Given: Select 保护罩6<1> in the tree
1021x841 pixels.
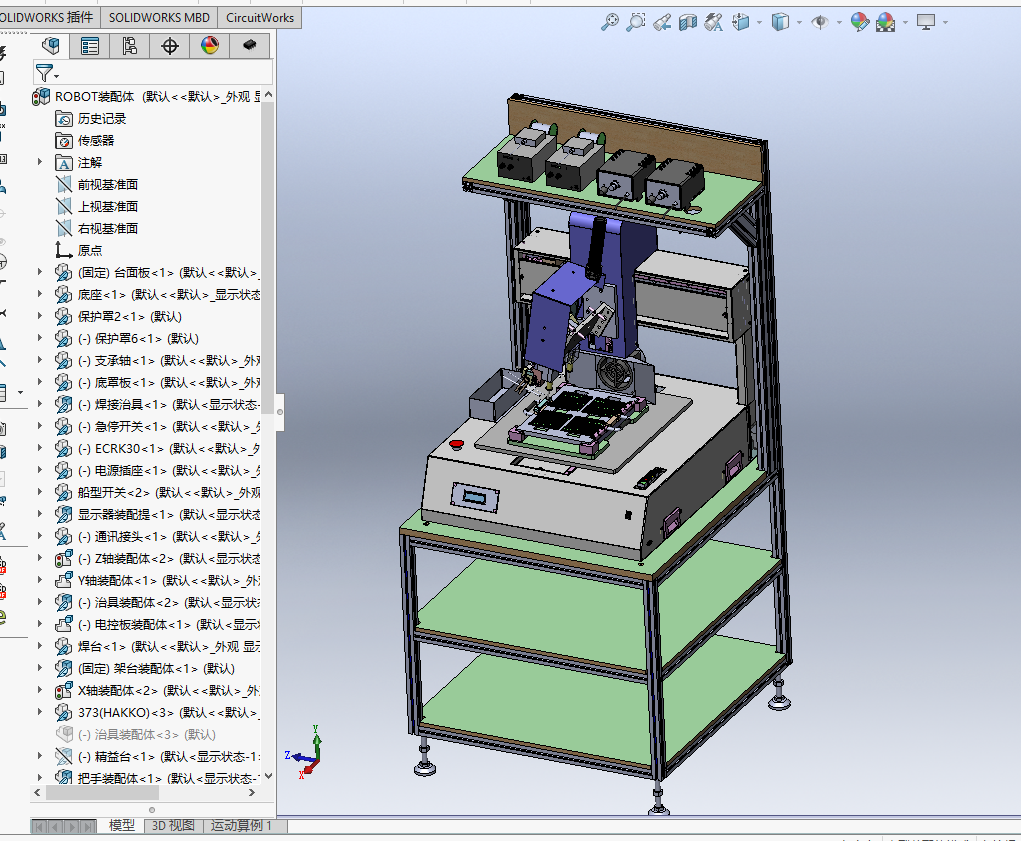Looking at the screenshot, I should (x=138, y=338).
